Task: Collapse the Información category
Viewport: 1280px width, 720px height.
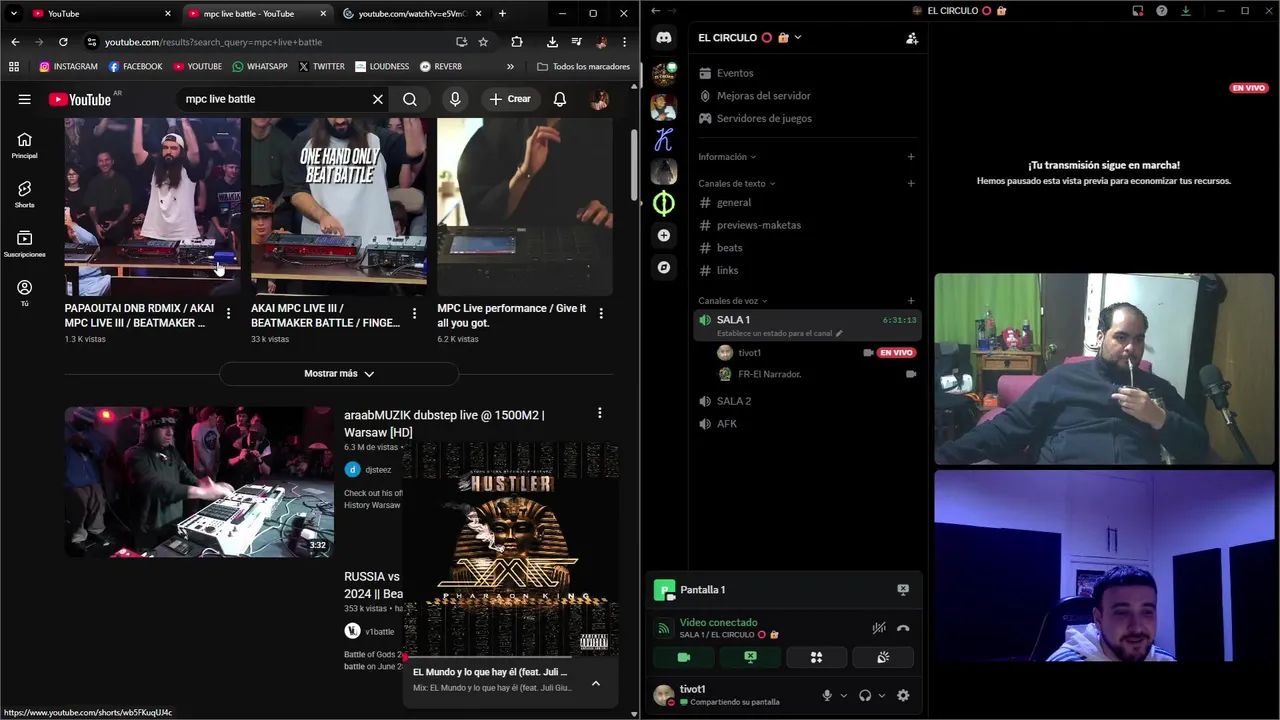Action: tap(727, 157)
